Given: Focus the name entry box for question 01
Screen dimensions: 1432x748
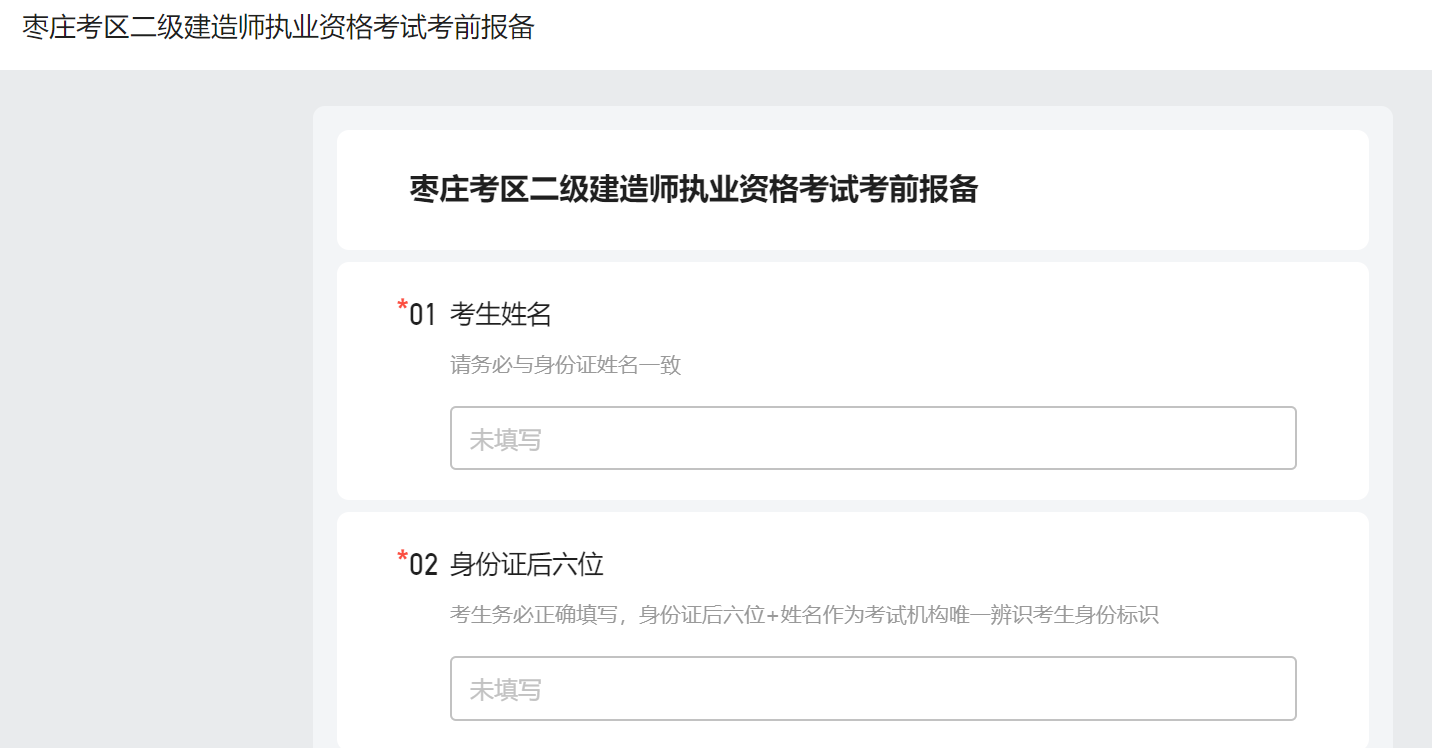Looking at the screenshot, I should (873, 438).
